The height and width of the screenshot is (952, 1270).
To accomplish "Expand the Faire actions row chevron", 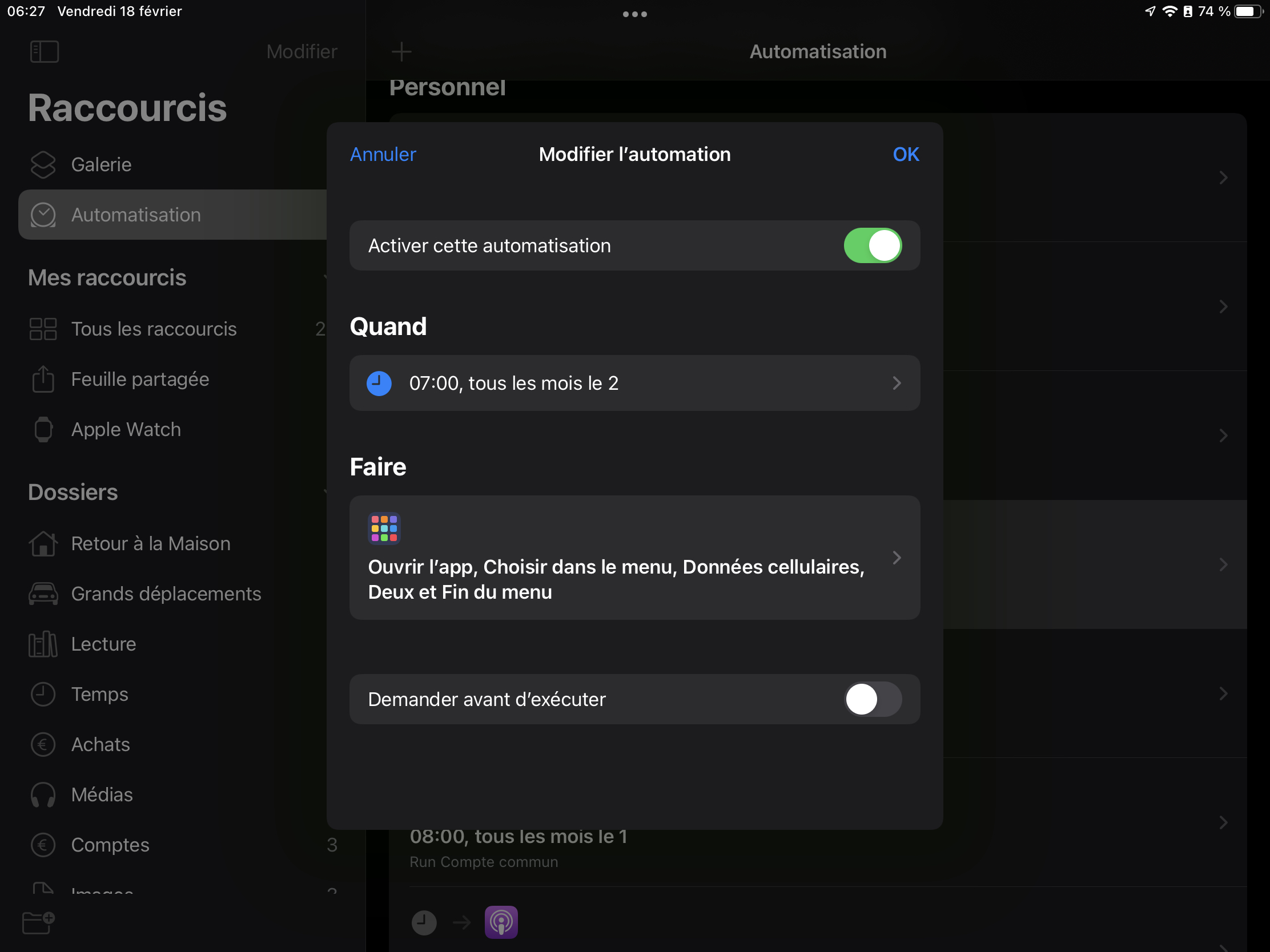I will point(896,558).
